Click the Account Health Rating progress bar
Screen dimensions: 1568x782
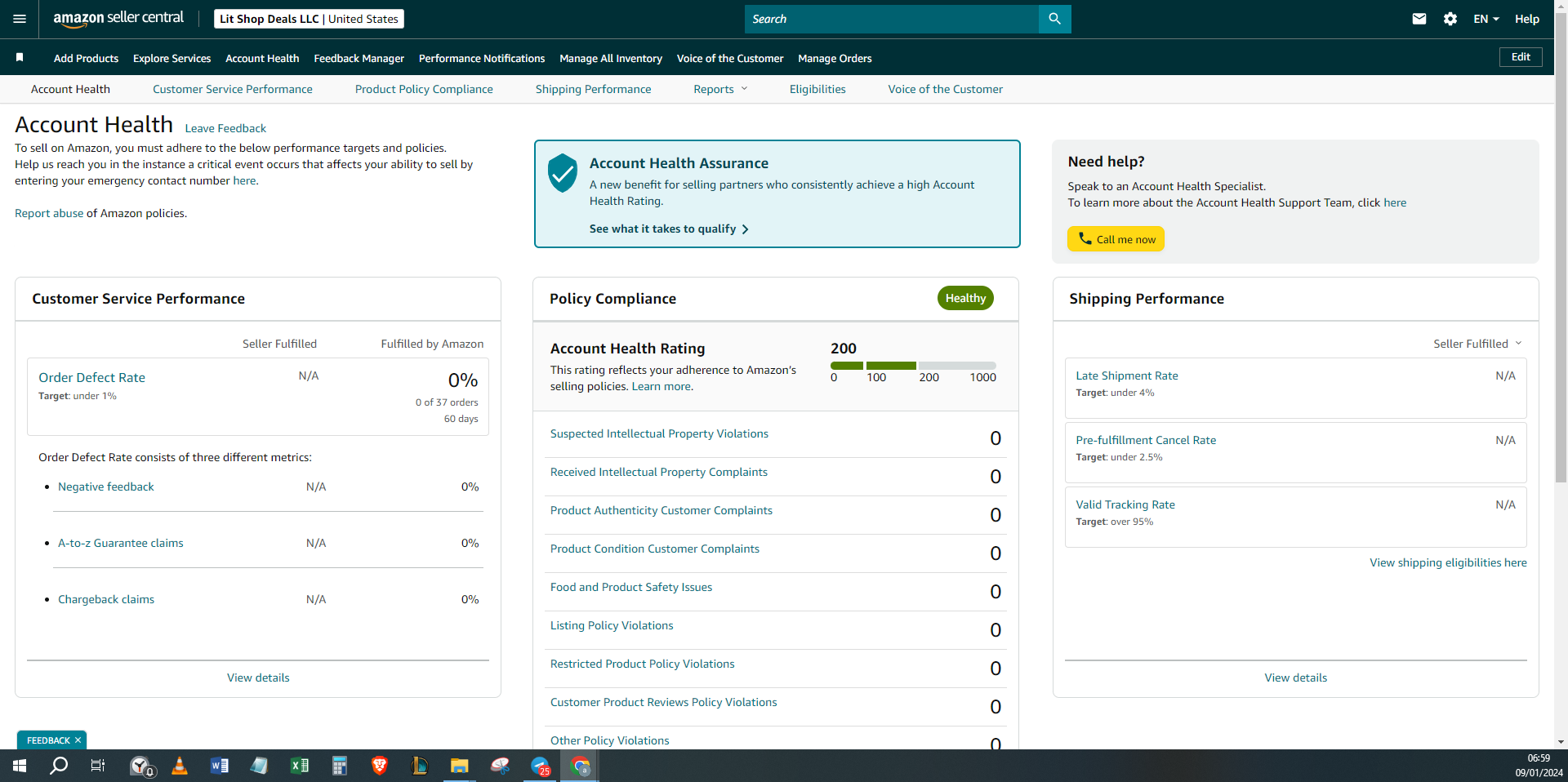click(913, 366)
